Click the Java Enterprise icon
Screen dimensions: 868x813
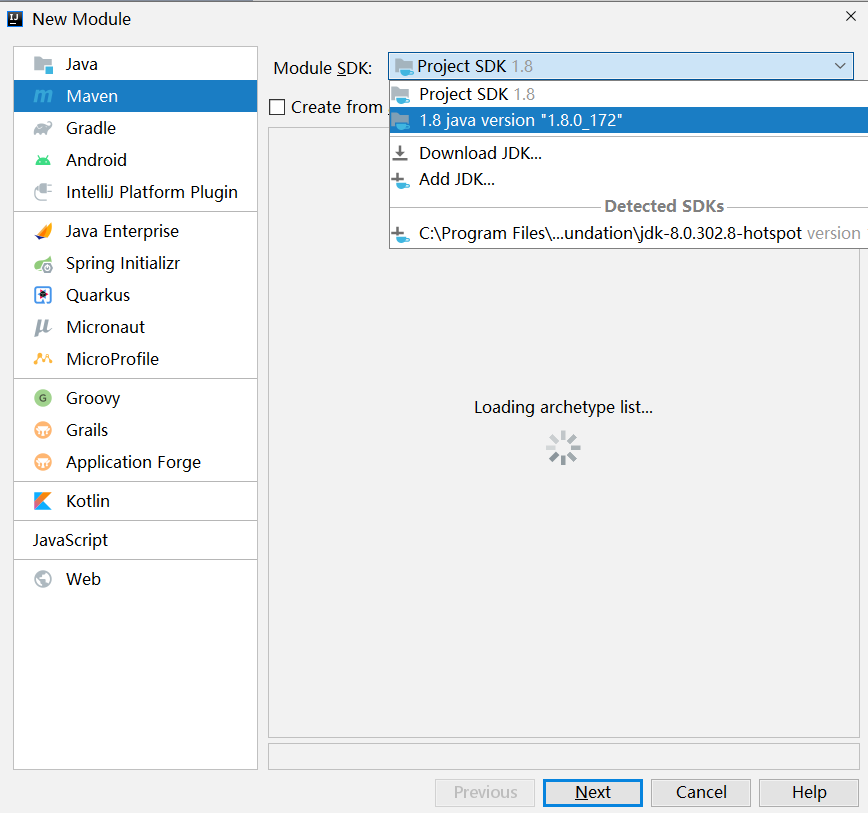43,231
